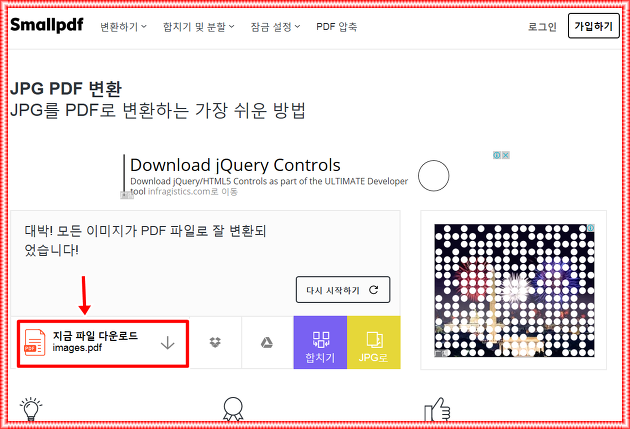Click the Smallpdf logo
This screenshot has width=630, height=429.
coord(47,25)
